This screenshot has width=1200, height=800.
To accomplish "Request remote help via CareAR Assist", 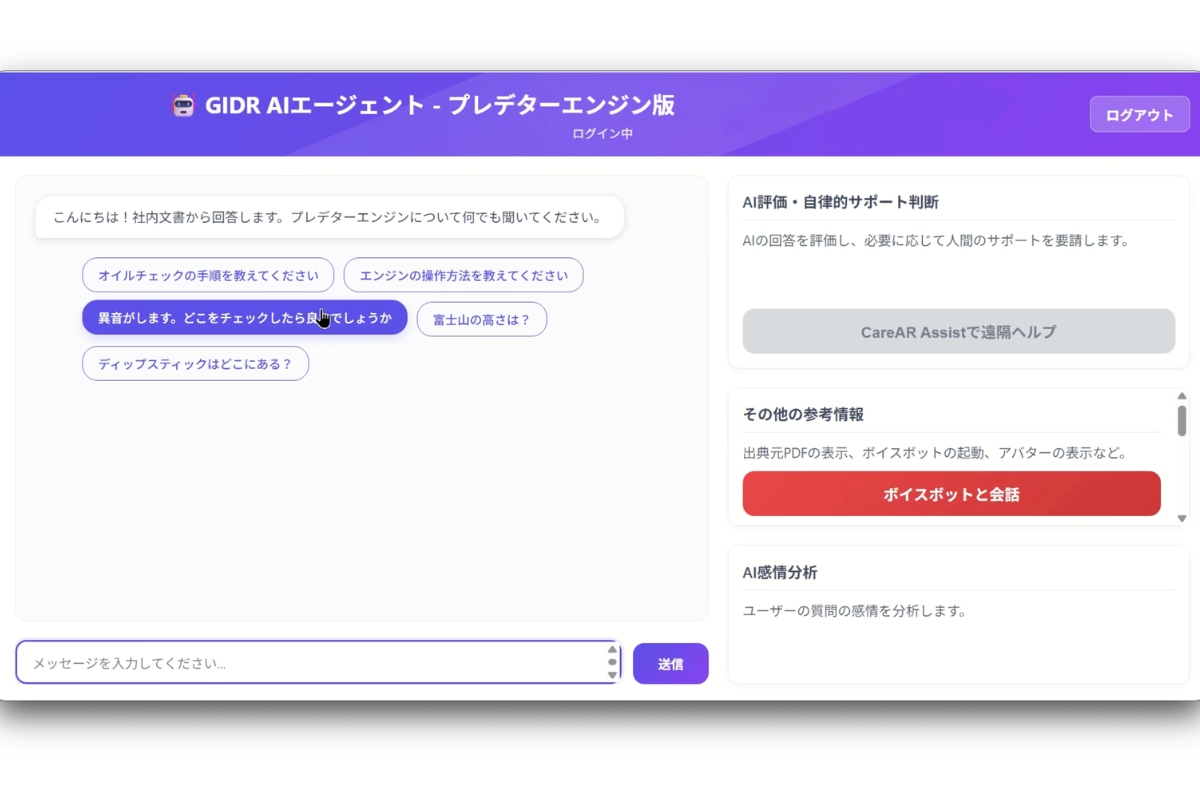I will click(x=958, y=332).
